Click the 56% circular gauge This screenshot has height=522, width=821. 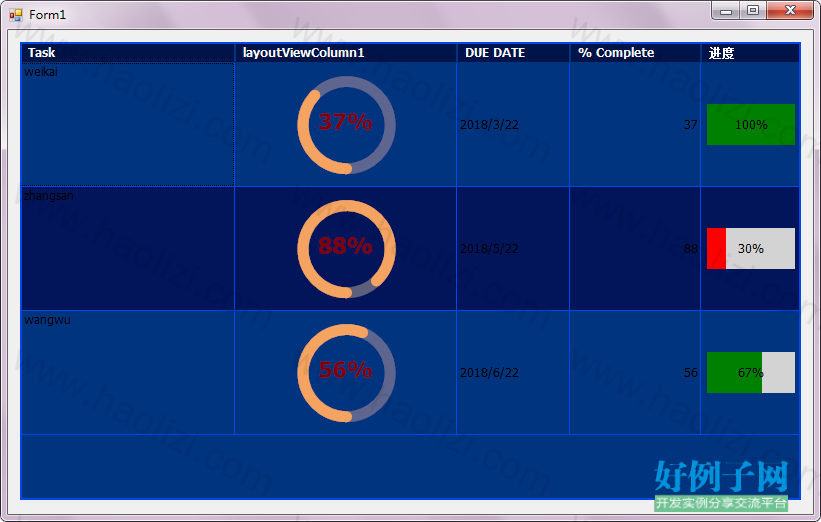tap(346, 373)
